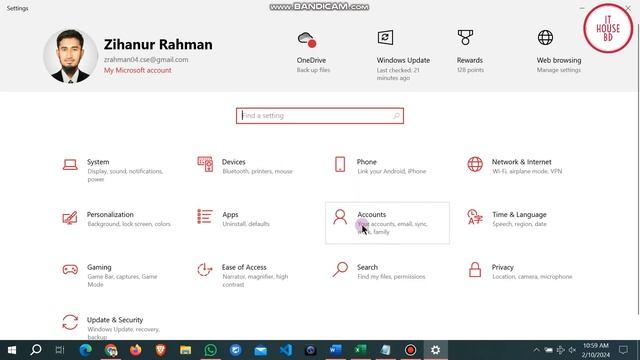Click the Back up files text under OneDrive
This screenshot has height=360, width=640.
313,70
